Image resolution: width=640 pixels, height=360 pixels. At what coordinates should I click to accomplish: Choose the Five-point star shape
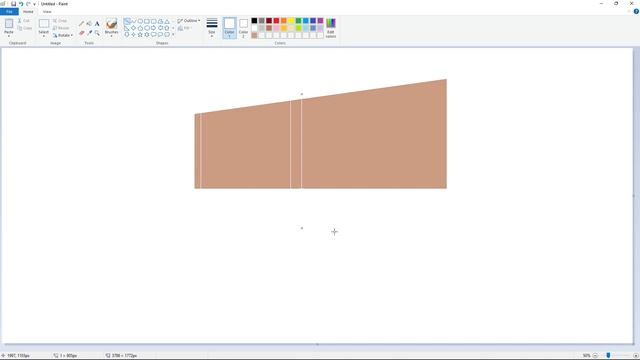[x=140, y=35]
